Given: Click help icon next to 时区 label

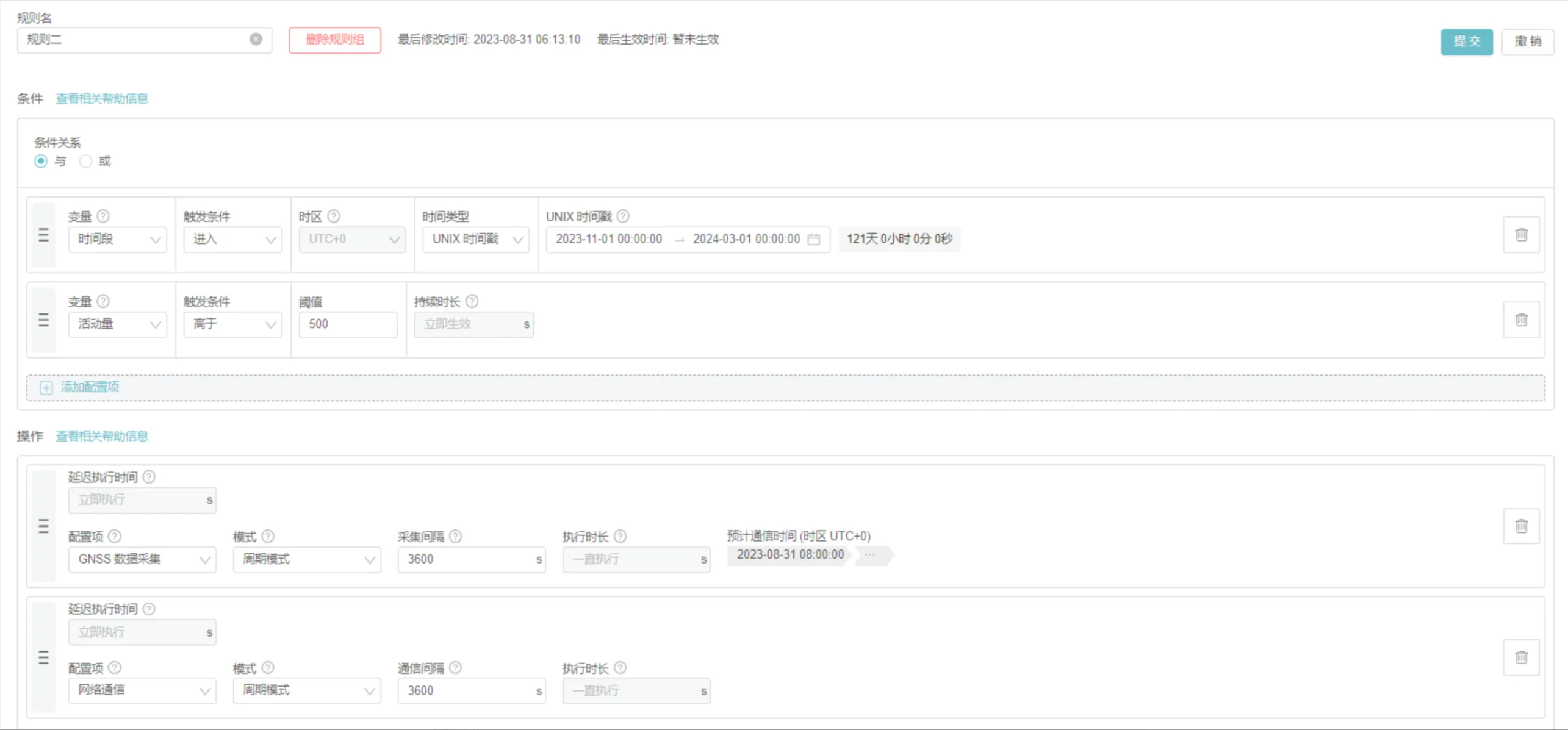Looking at the screenshot, I should [x=334, y=216].
